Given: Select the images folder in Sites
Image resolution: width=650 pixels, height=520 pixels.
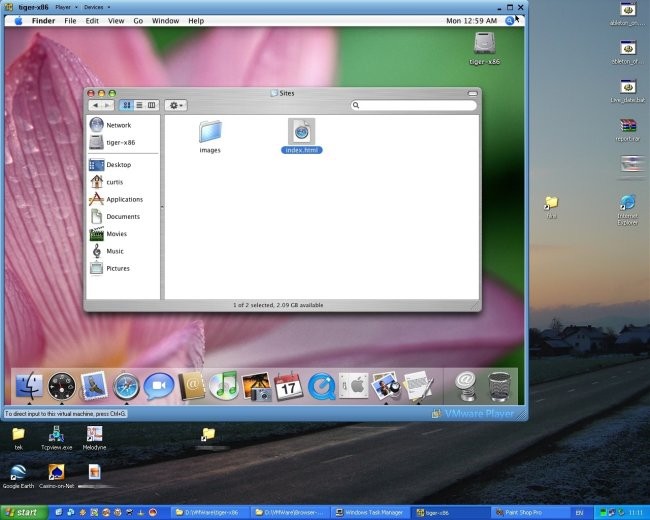Looking at the screenshot, I should pos(210,137).
